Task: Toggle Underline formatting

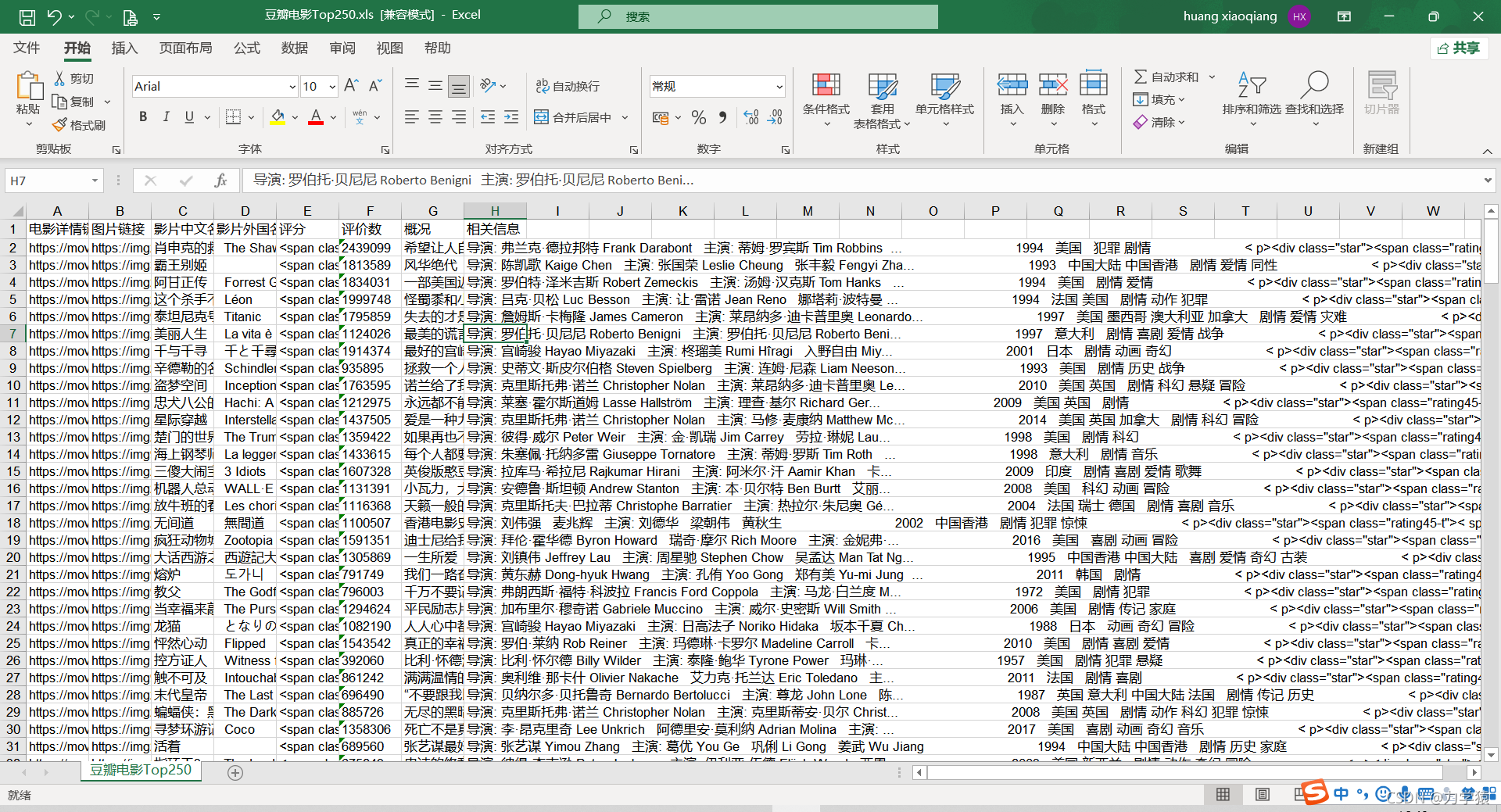Action: (x=189, y=116)
